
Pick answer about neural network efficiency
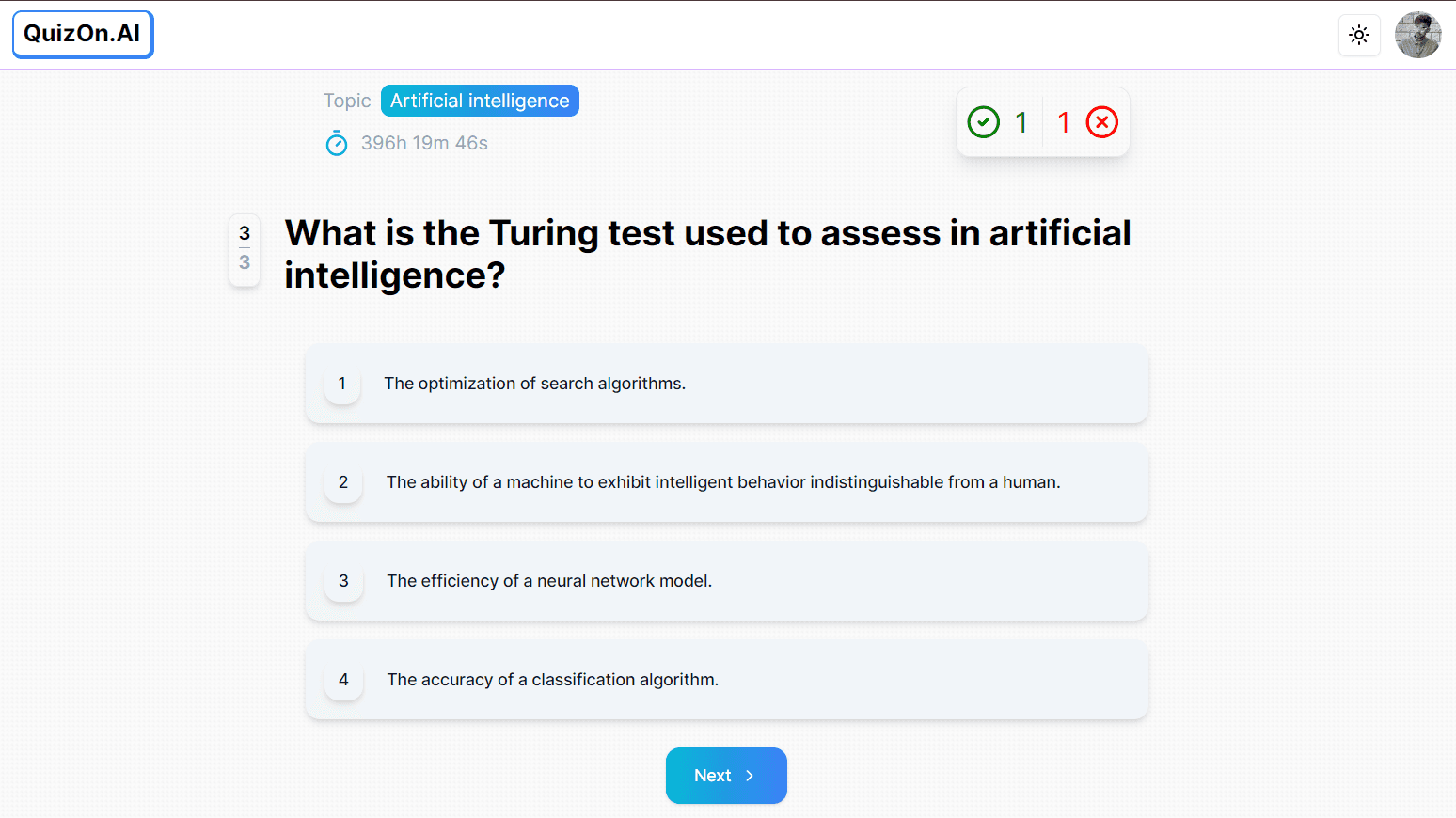tap(727, 581)
